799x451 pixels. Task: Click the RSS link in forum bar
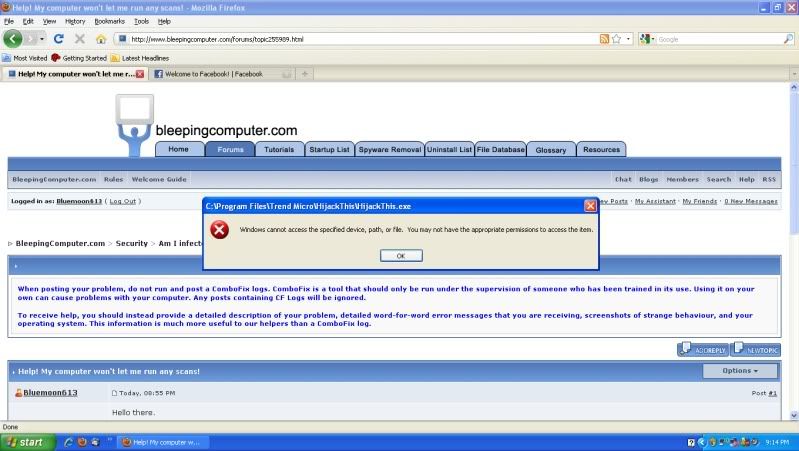pyautogui.click(x=769, y=179)
